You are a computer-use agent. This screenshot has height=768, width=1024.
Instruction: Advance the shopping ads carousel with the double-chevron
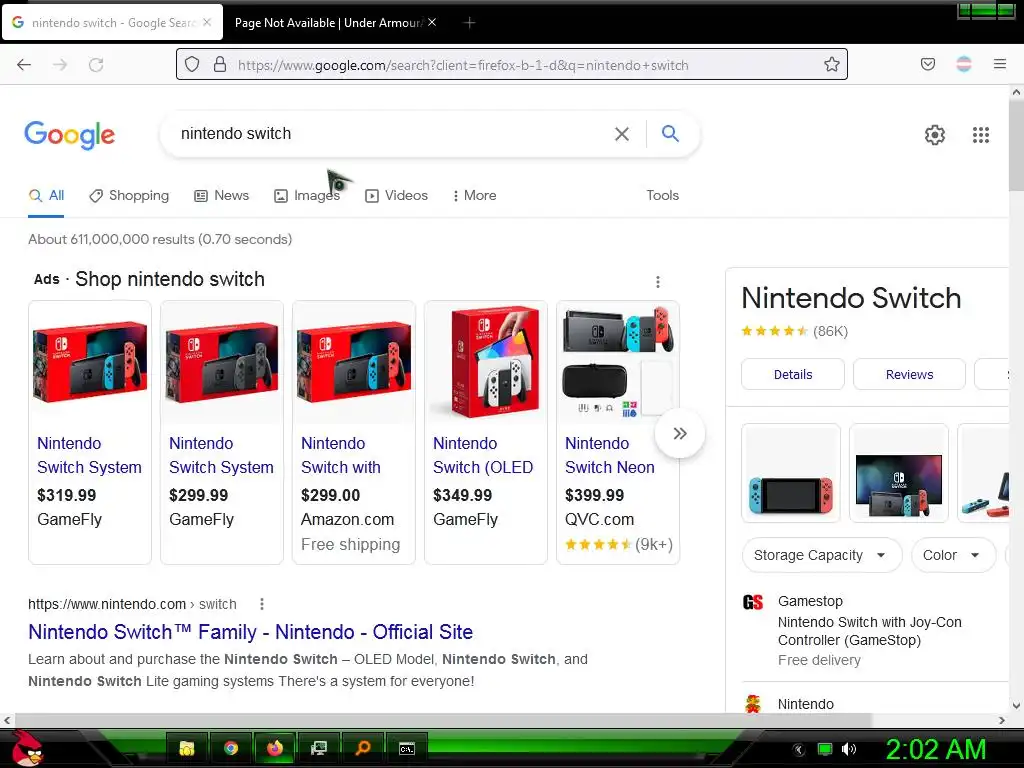coord(680,434)
